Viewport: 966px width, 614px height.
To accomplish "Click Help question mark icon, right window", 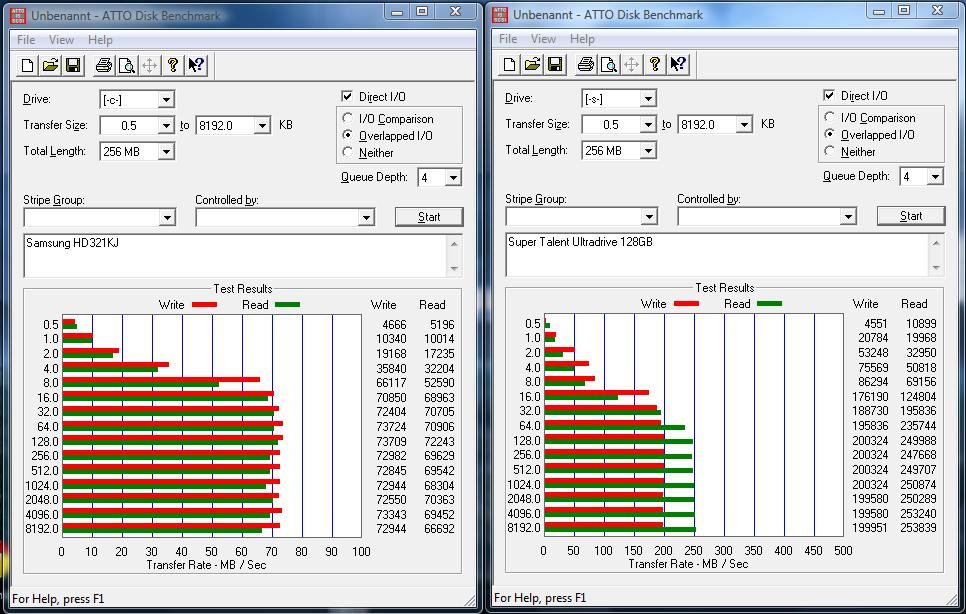I will click(654, 64).
